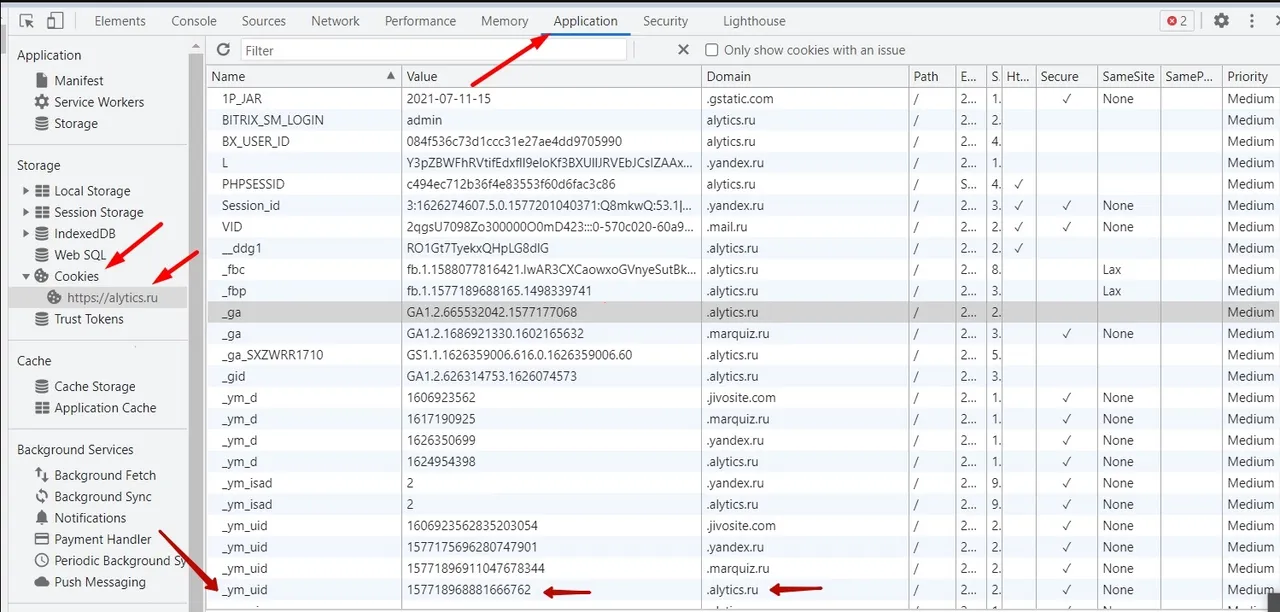The height and width of the screenshot is (612, 1280).
Task: Open Application Cache item
Action: coord(105,408)
